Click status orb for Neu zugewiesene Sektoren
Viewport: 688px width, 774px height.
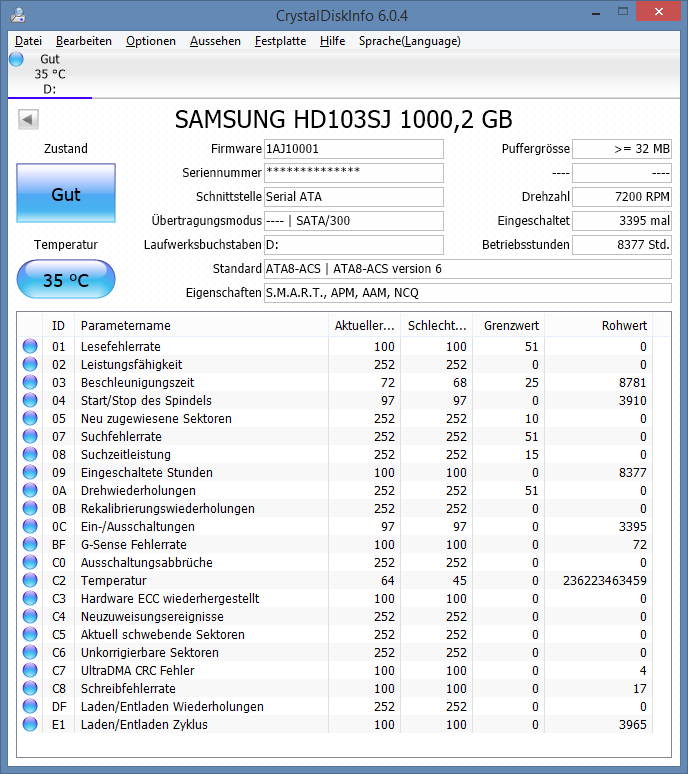[x=30, y=418]
